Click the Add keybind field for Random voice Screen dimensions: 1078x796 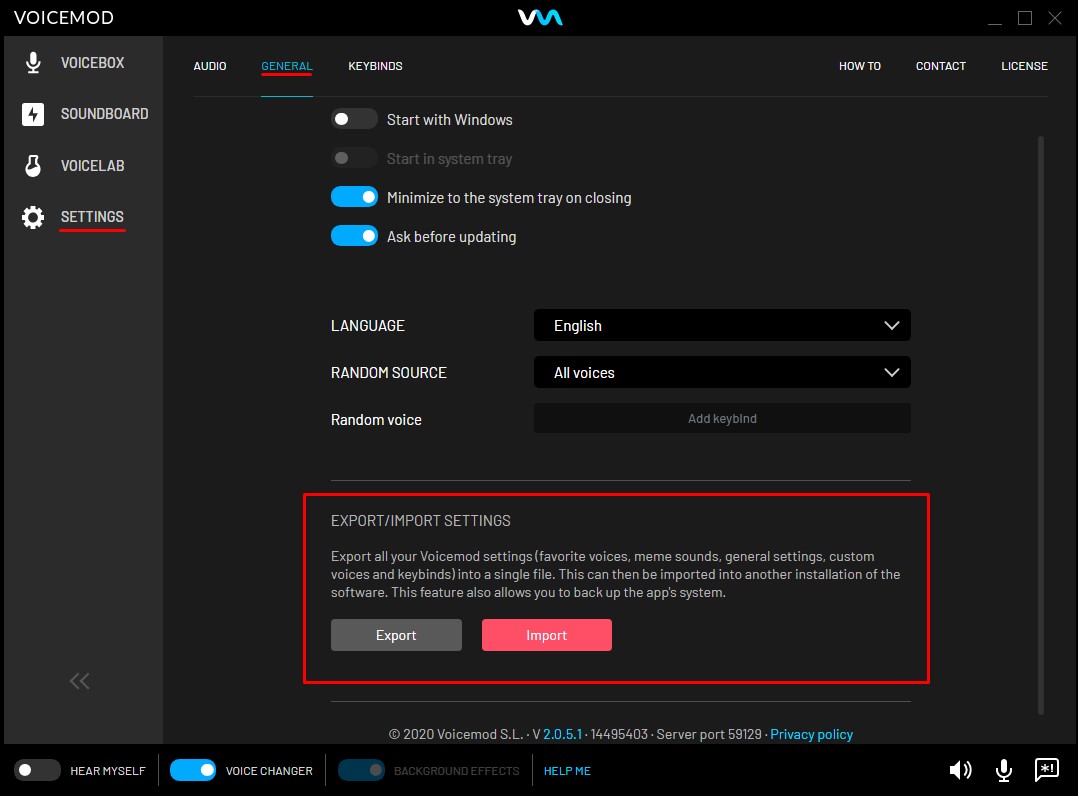tap(722, 418)
